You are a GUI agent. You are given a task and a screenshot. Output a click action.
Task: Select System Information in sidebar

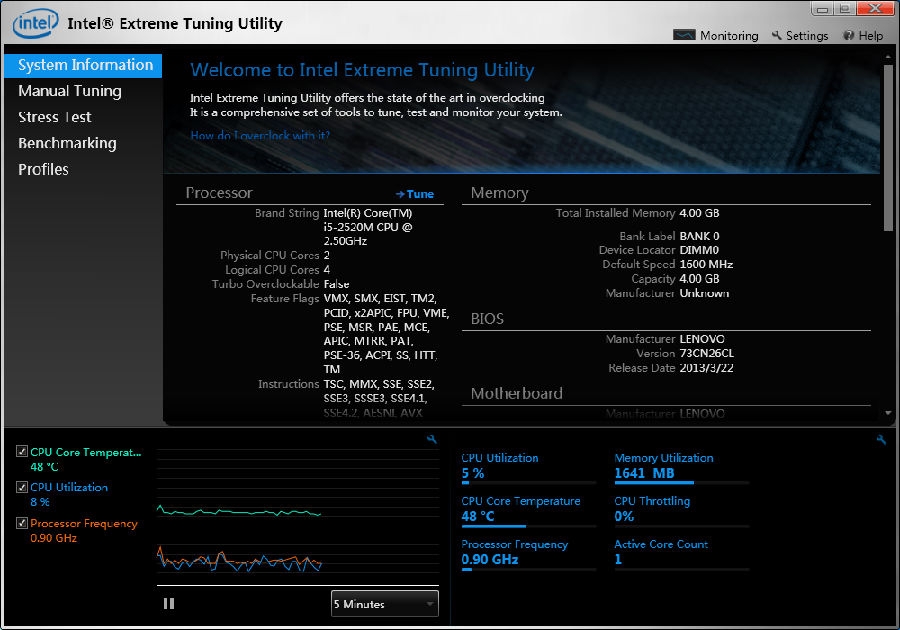pos(83,65)
